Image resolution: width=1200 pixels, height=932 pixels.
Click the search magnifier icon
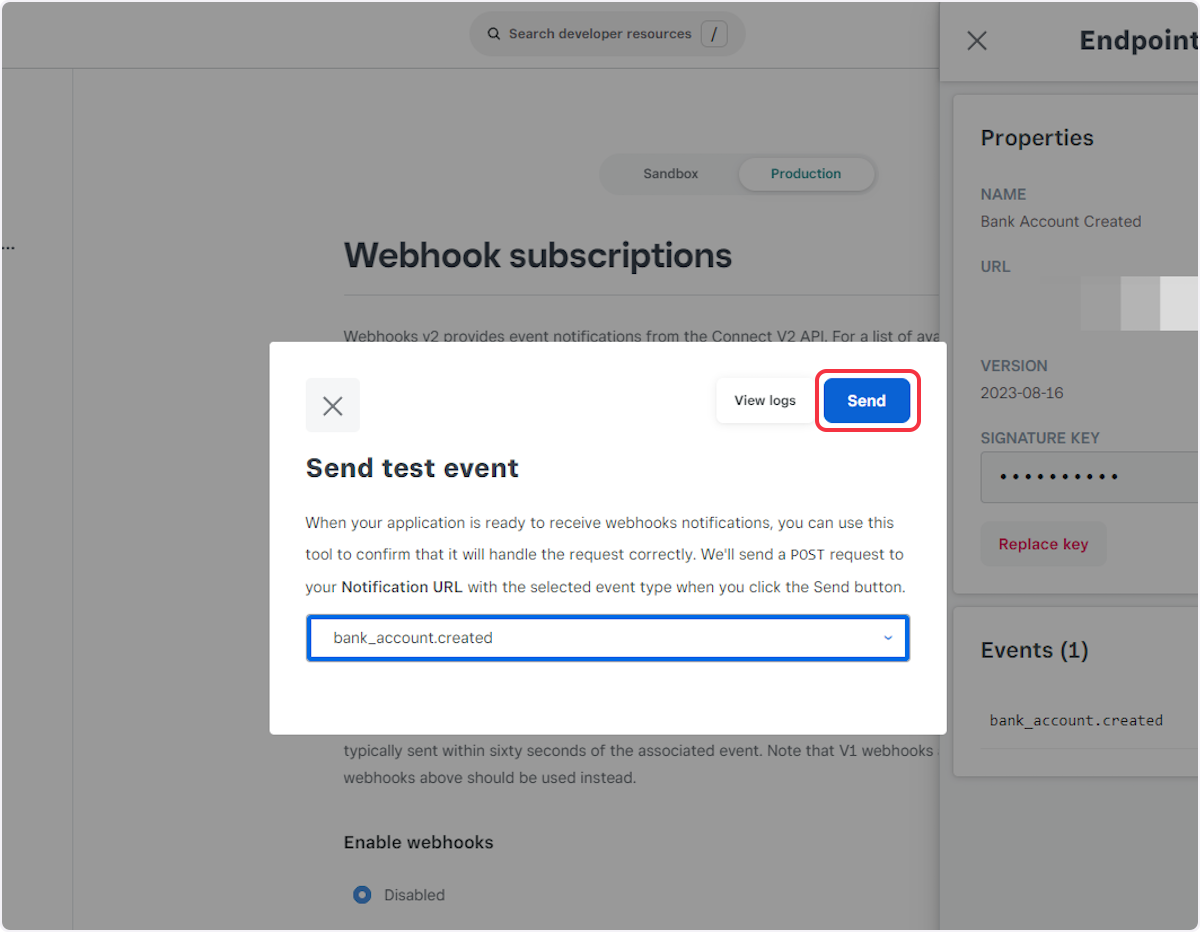493,33
